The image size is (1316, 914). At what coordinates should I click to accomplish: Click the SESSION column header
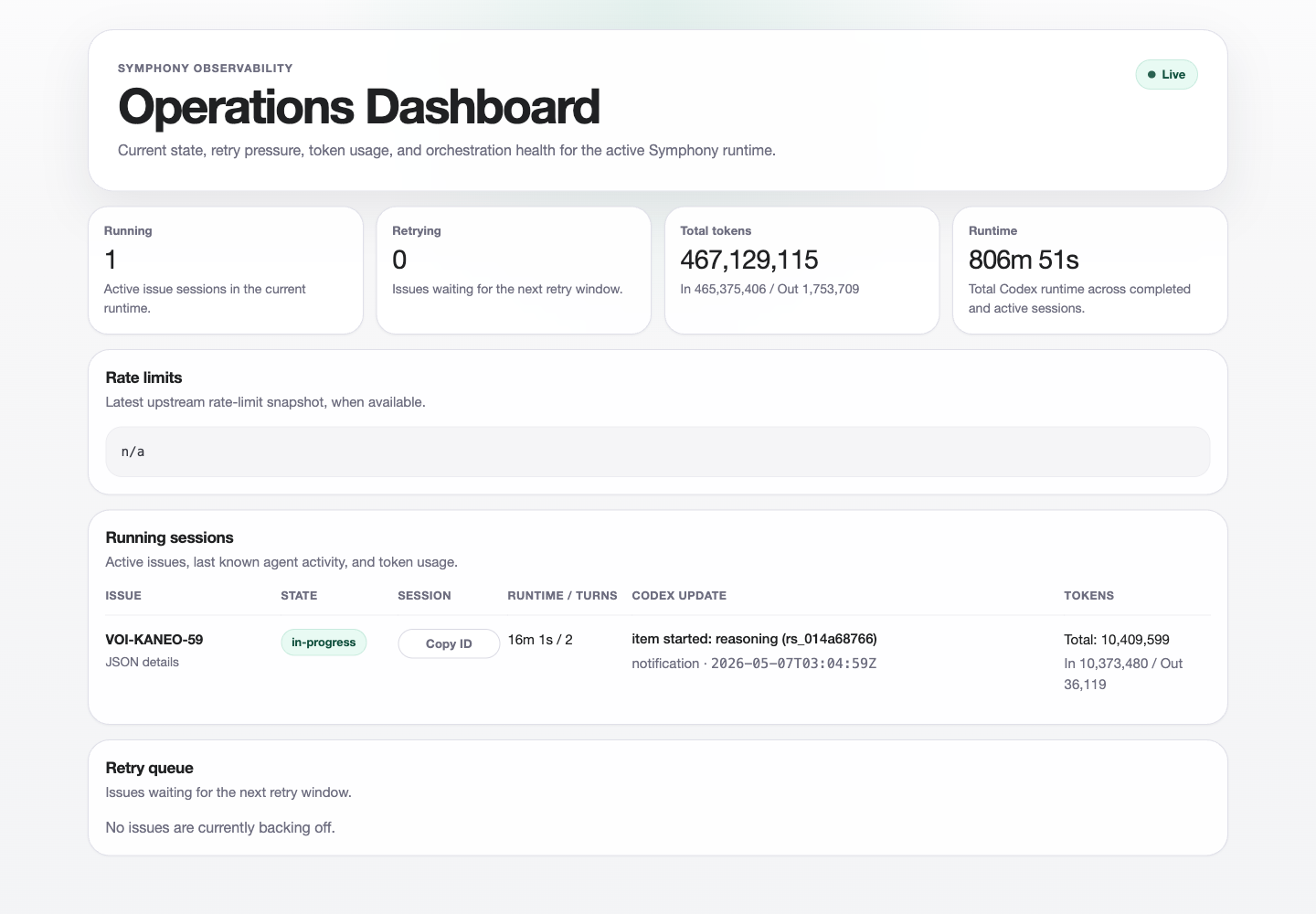pyautogui.click(x=424, y=595)
